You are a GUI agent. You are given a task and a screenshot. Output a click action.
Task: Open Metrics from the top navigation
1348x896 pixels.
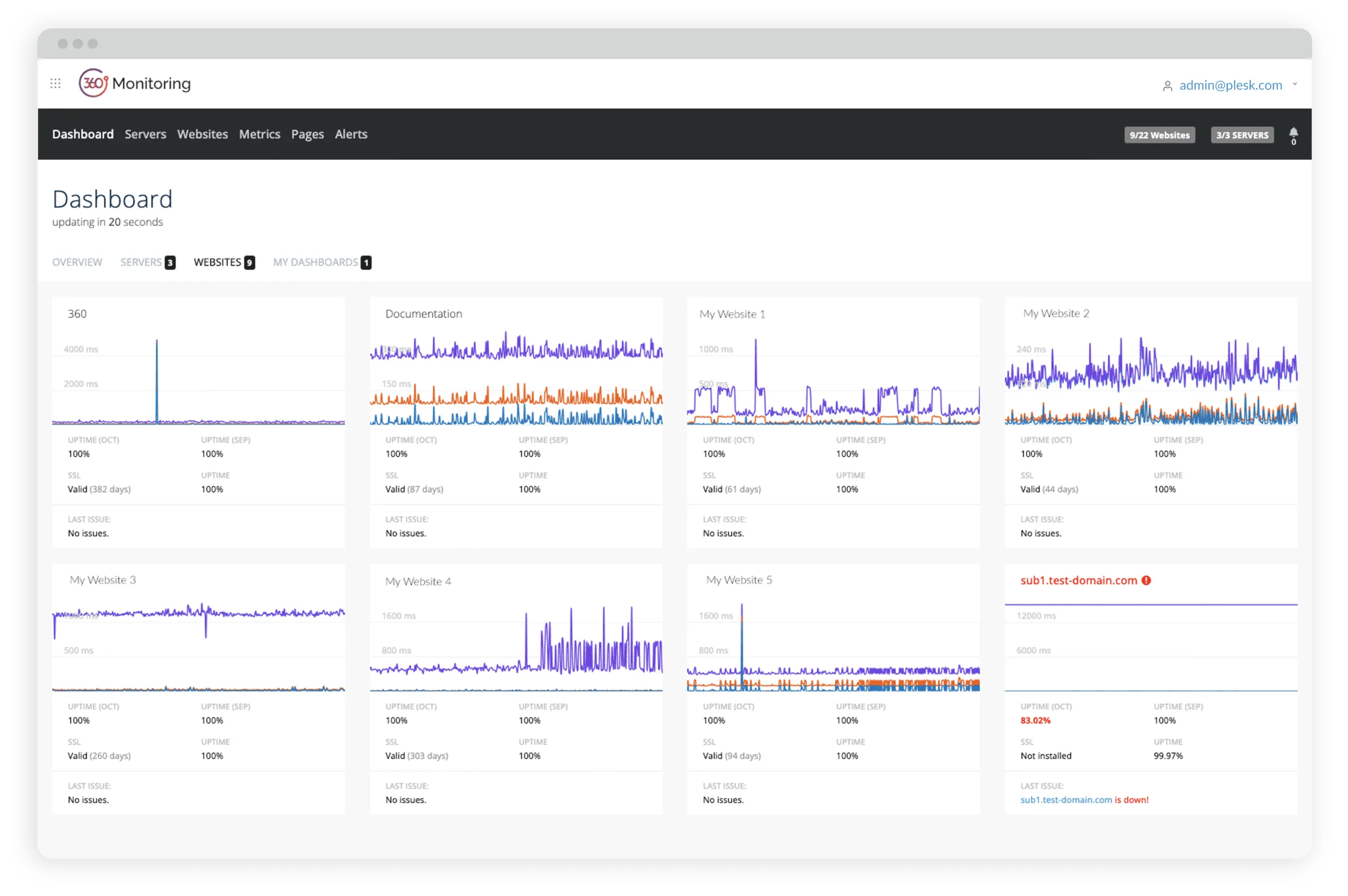point(260,134)
